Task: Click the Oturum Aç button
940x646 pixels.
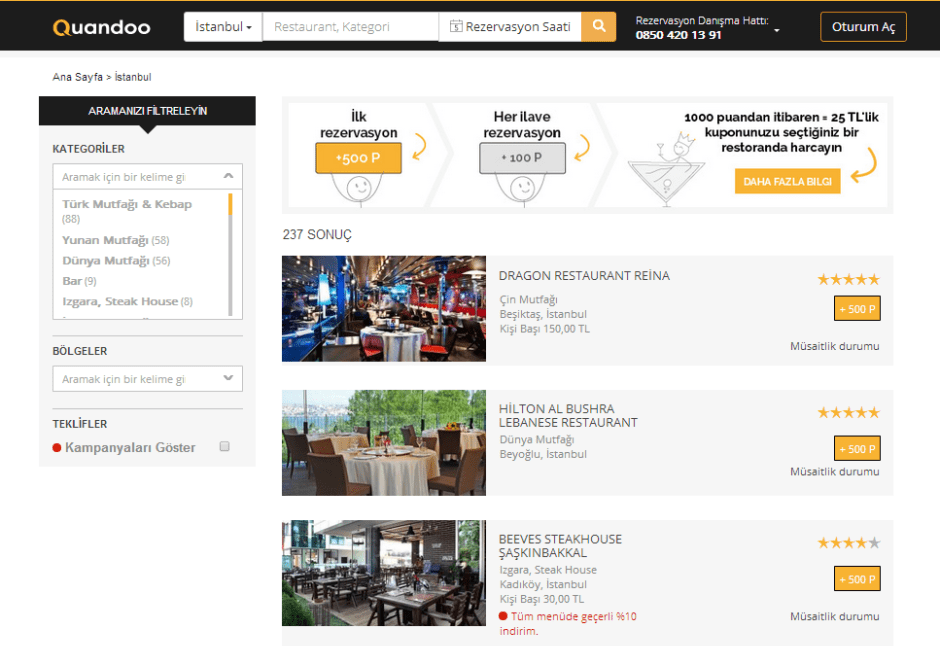Action: [x=862, y=27]
